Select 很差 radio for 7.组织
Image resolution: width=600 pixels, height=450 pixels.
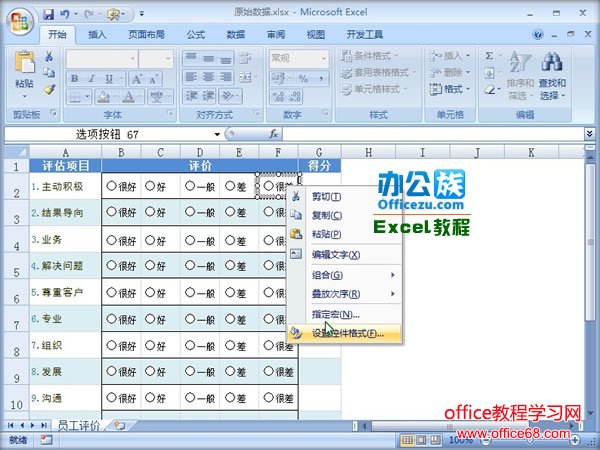coord(268,346)
